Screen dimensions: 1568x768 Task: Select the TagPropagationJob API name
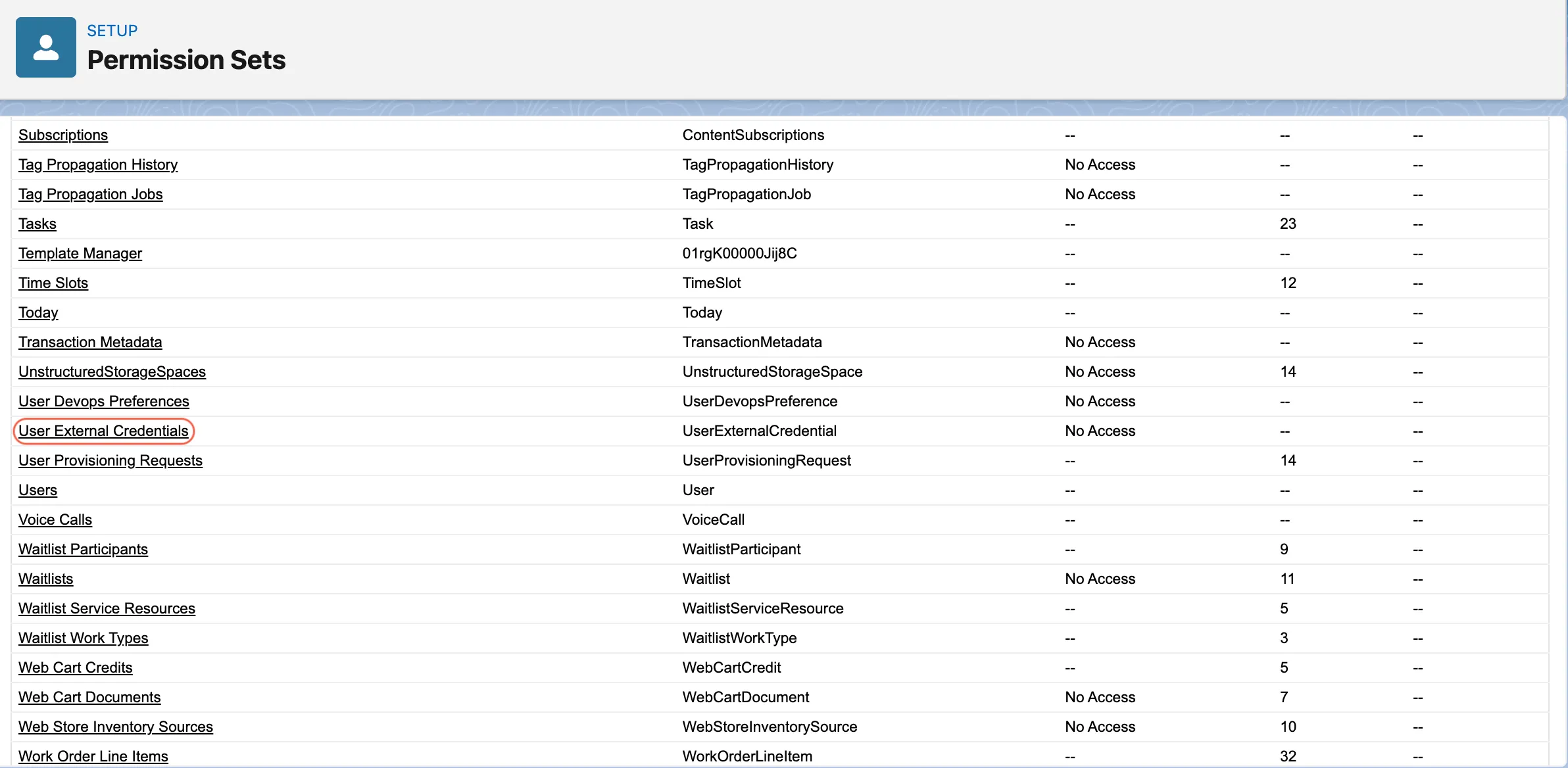[747, 194]
